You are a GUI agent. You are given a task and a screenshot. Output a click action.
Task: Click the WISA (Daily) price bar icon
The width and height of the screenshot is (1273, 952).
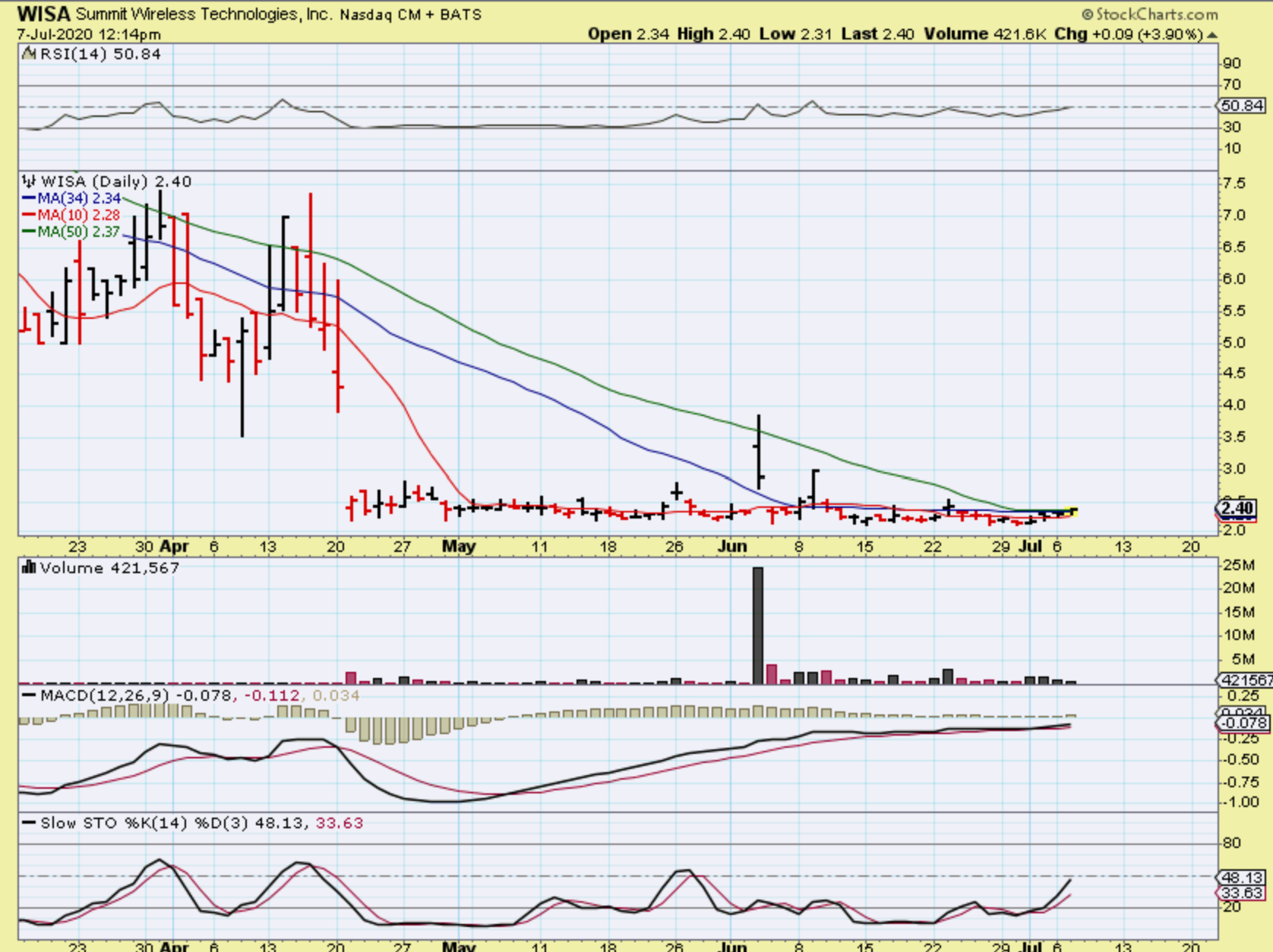click(29, 181)
